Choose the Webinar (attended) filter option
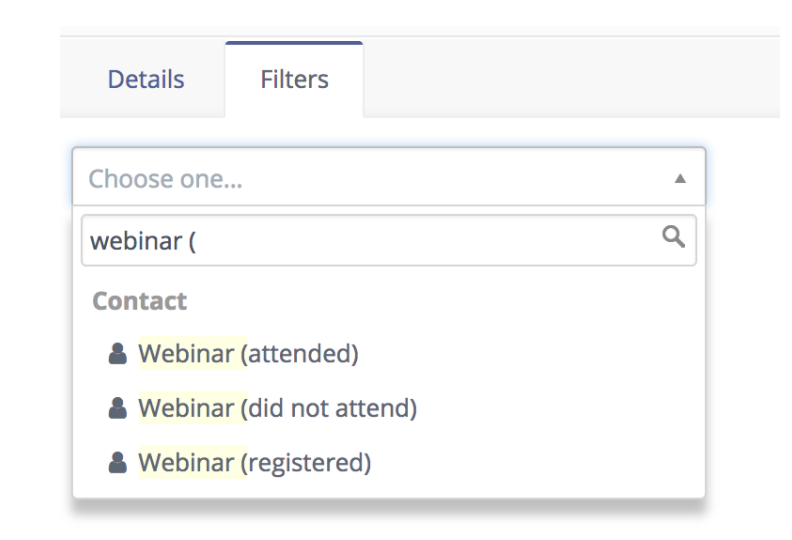 point(389,353)
